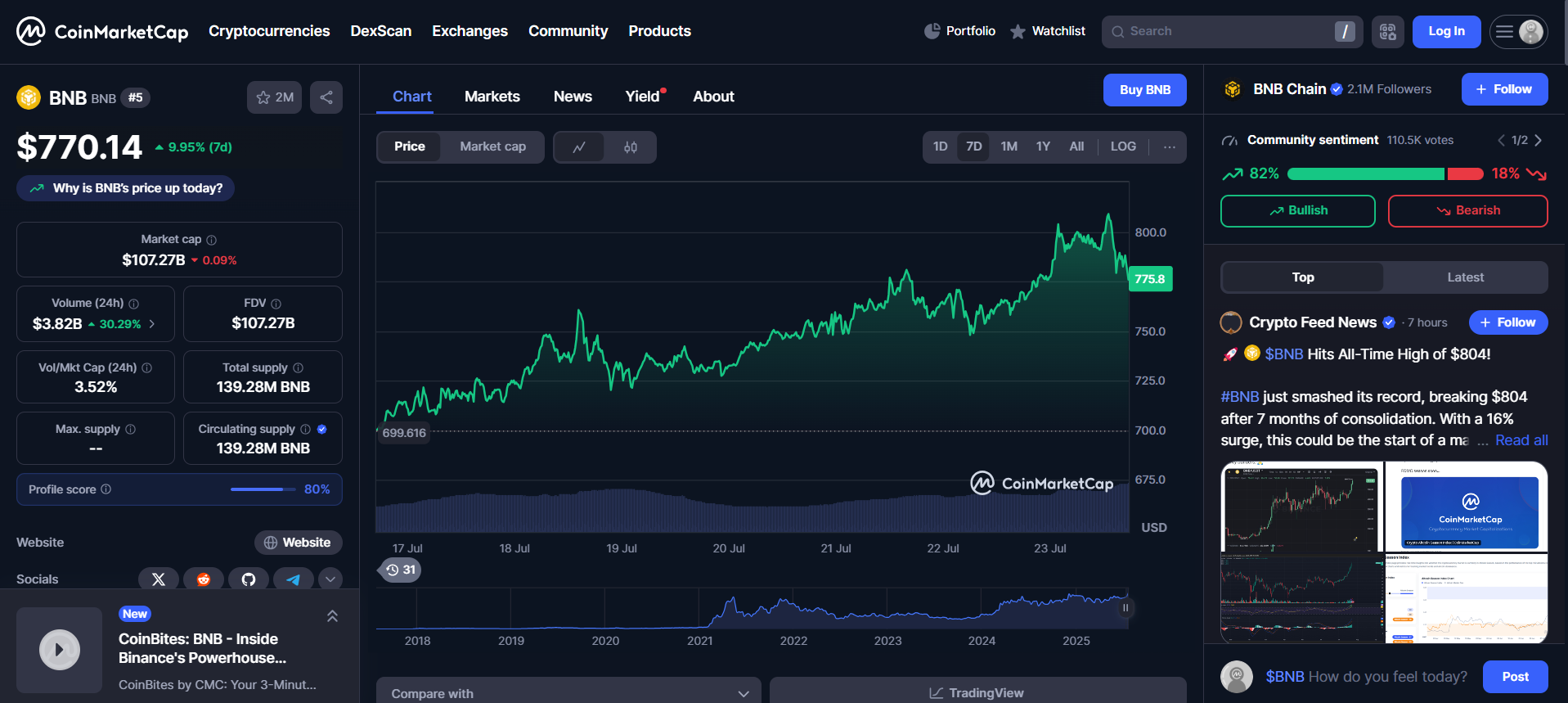
Task: Set chart range to 1Y
Action: 1043,146
